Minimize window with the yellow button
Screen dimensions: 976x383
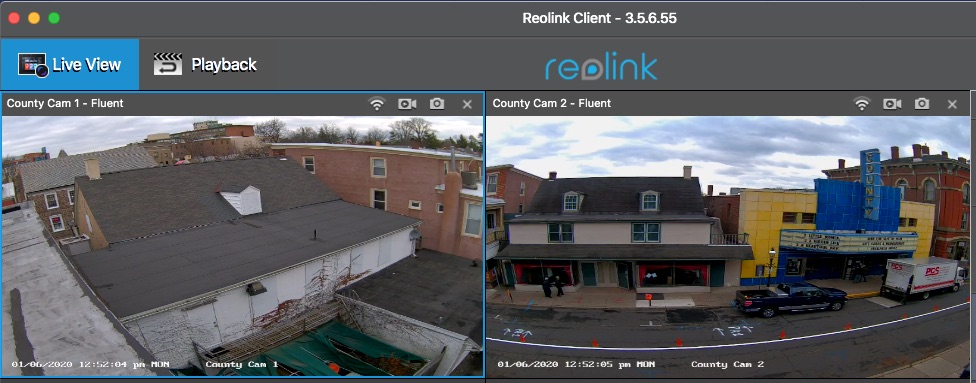click(34, 18)
